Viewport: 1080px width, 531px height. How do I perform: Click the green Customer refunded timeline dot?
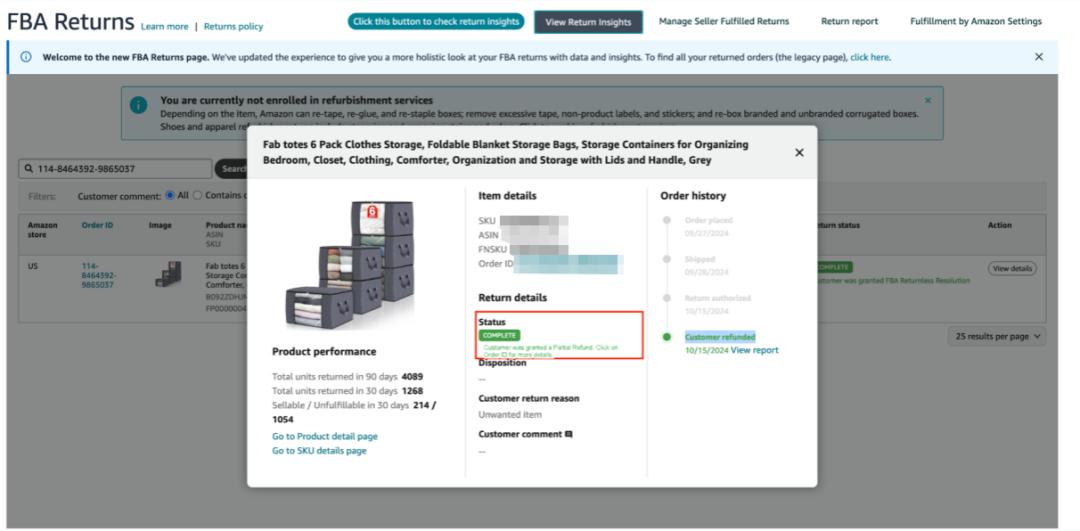667,337
